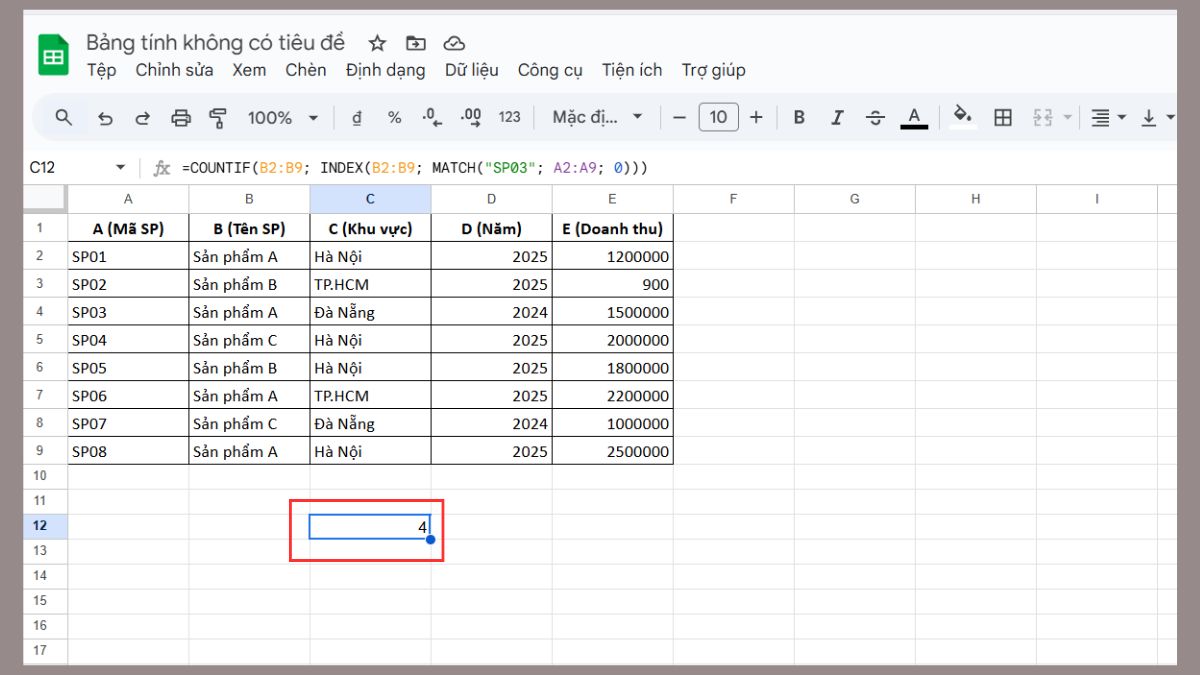Click the Sheets home logo icon
Image resolution: width=1200 pixels, height=675 pixels.
click(53, 55)
